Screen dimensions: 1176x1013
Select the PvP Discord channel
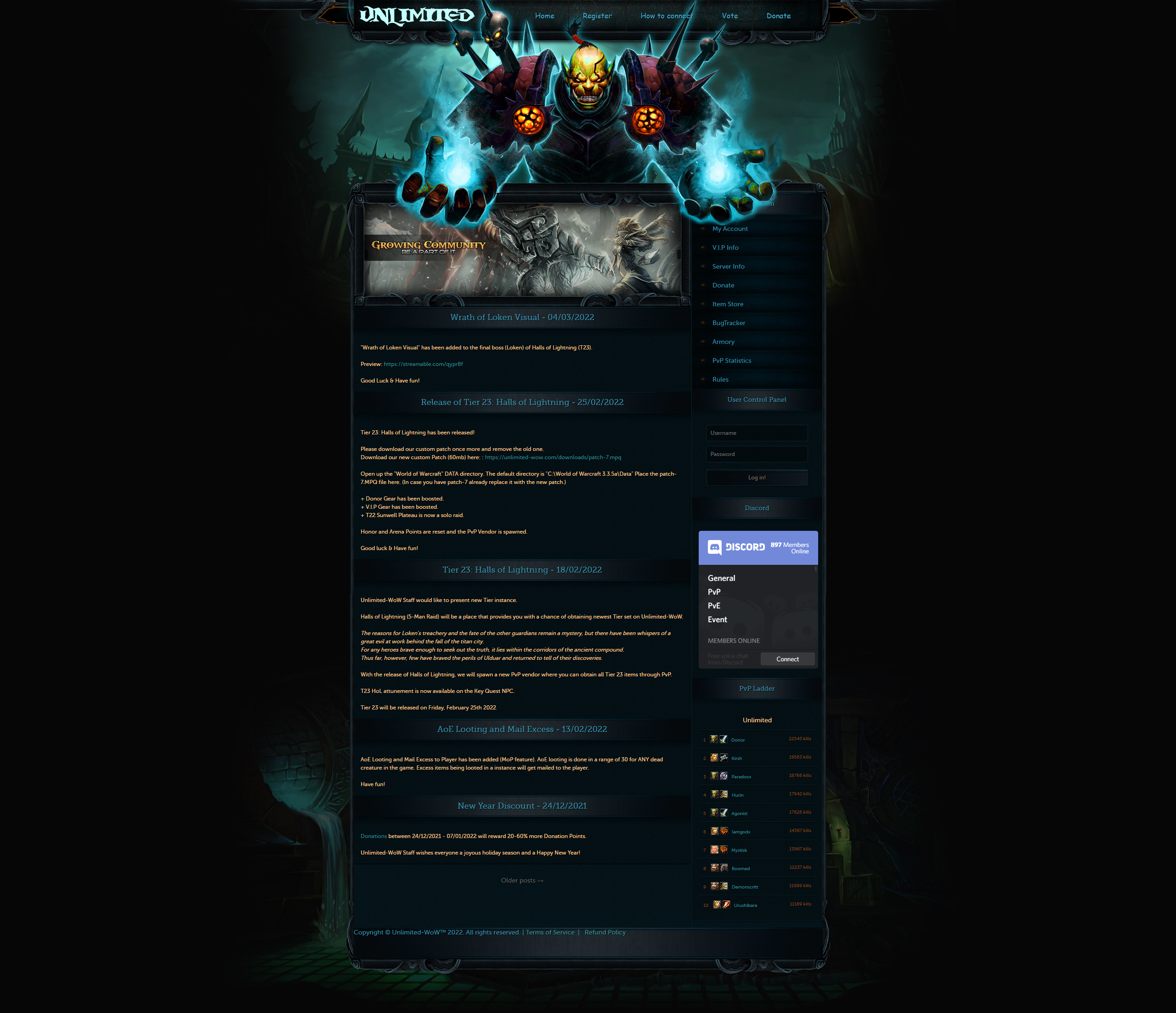click(x=714, y=592)
